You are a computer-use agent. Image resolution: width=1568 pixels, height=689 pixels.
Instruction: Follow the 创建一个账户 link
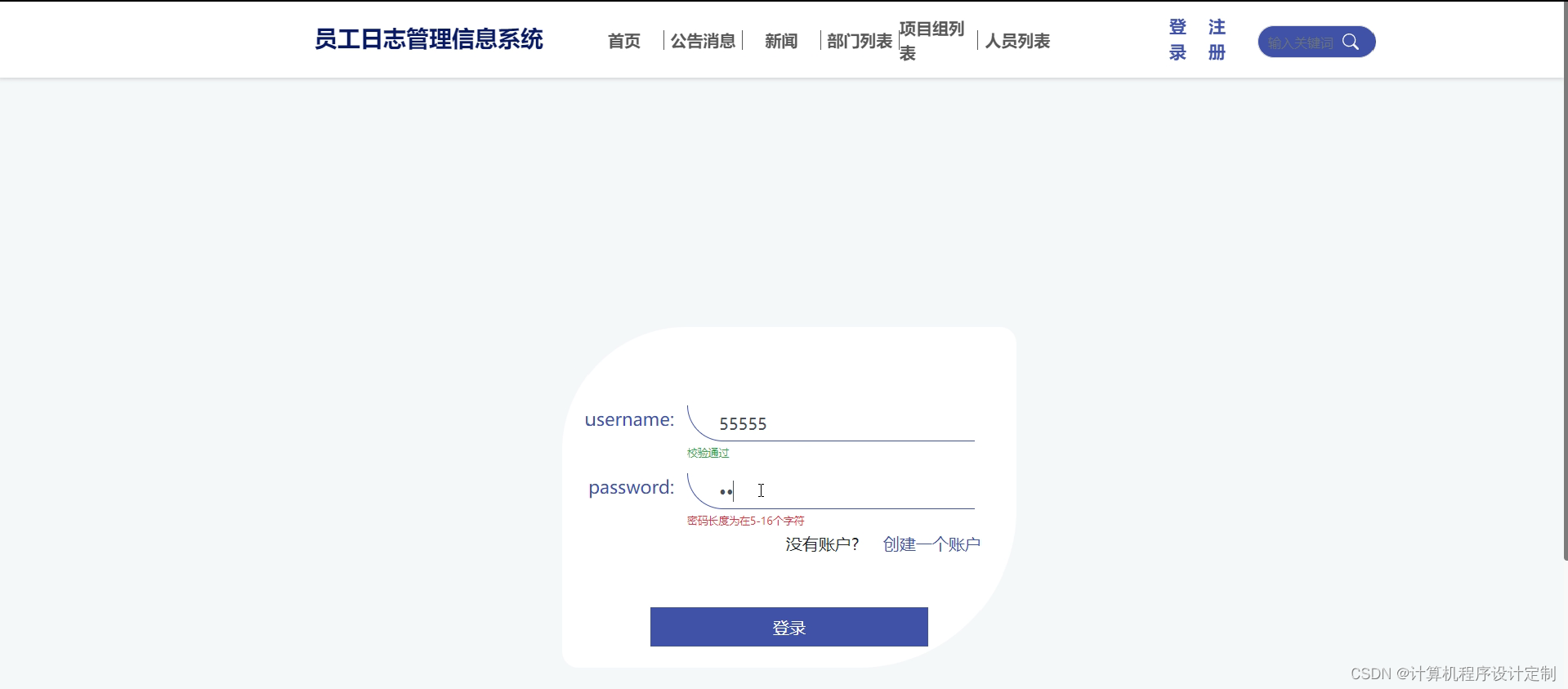coord(931,544)
